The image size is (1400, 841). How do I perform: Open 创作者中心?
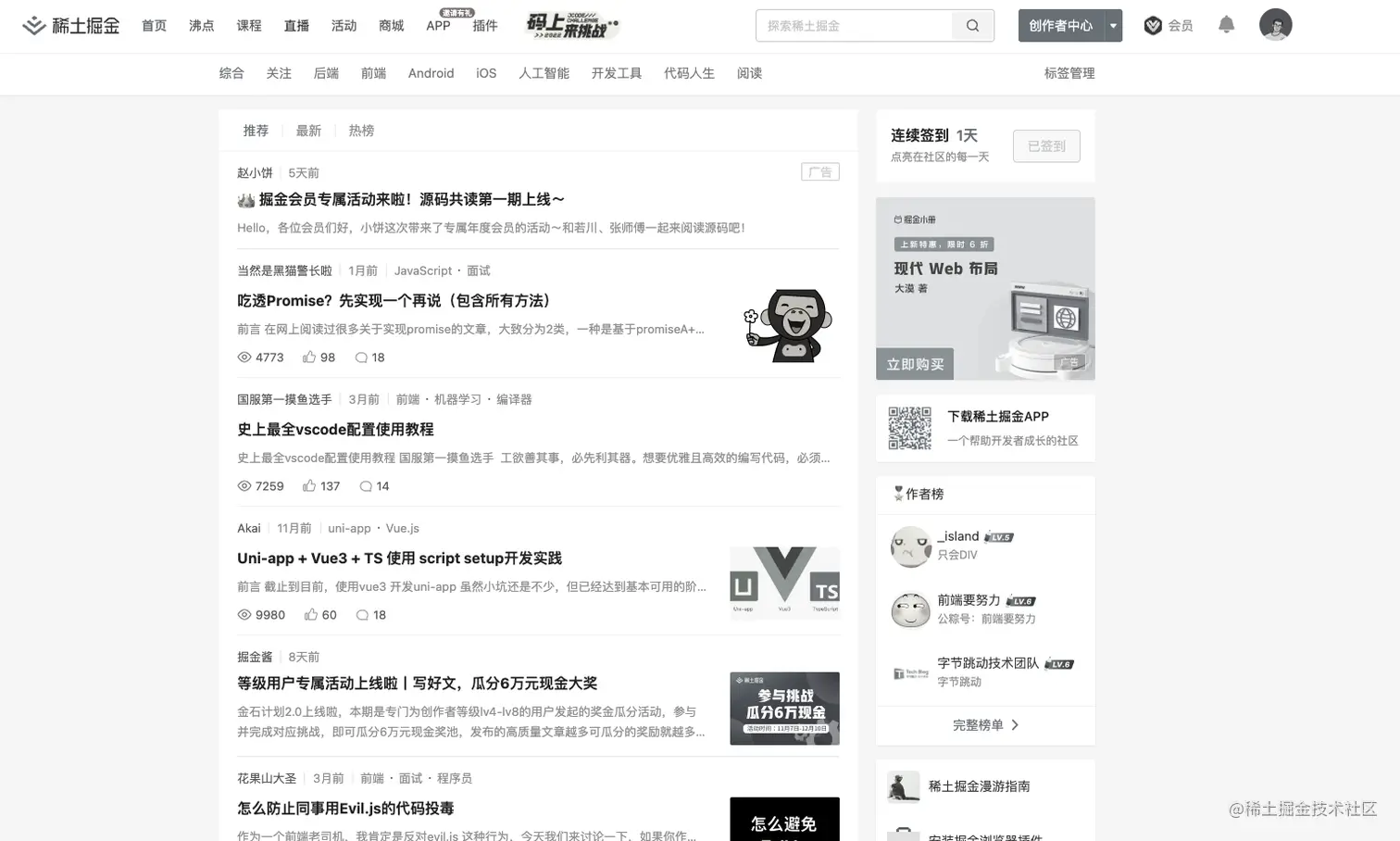click(1061, 26)
